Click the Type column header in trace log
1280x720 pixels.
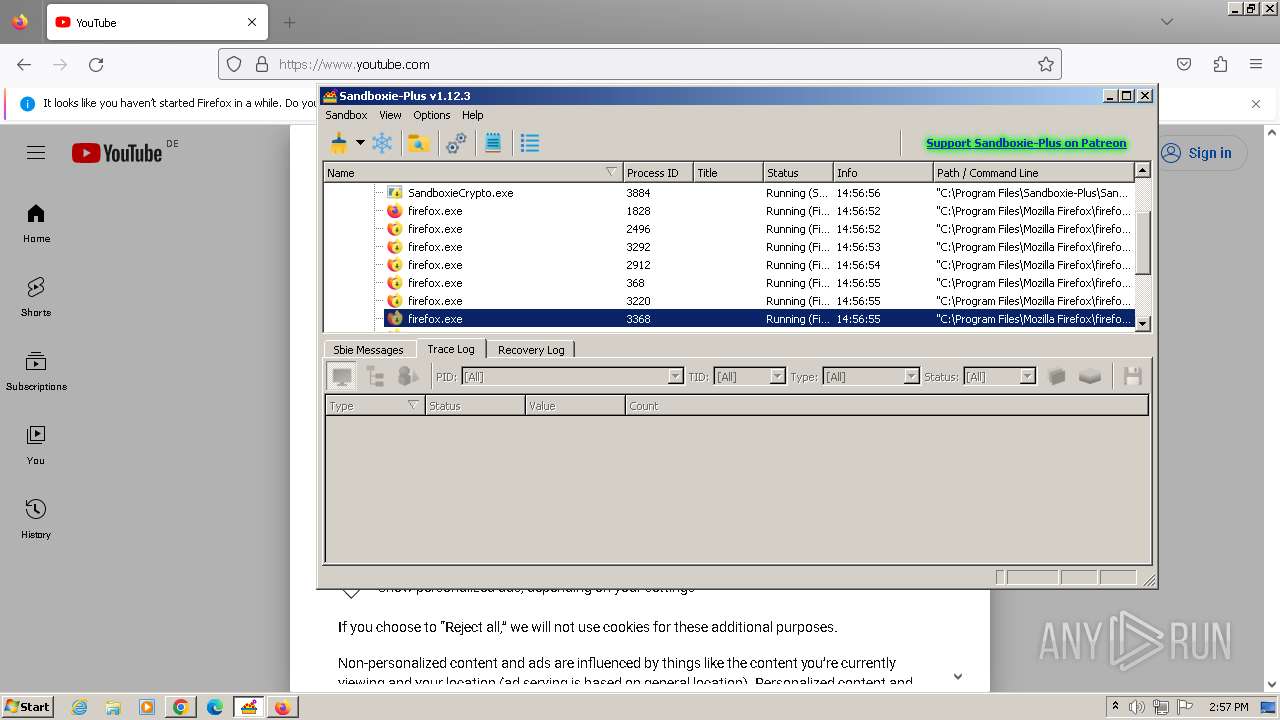click(x=375, y=406)
